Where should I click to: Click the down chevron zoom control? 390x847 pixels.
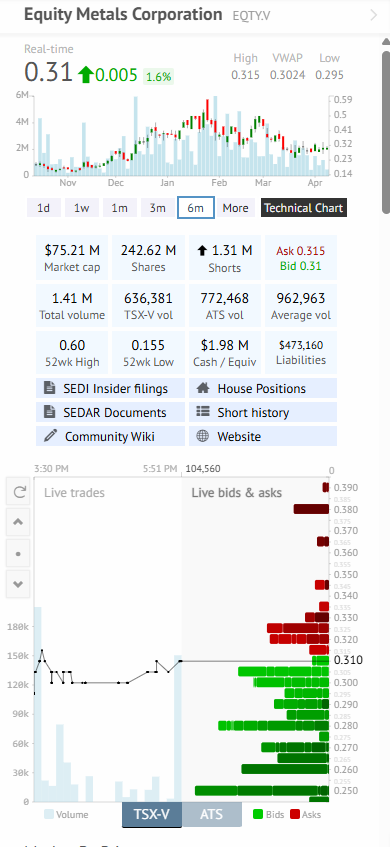(x=19, y=584)
